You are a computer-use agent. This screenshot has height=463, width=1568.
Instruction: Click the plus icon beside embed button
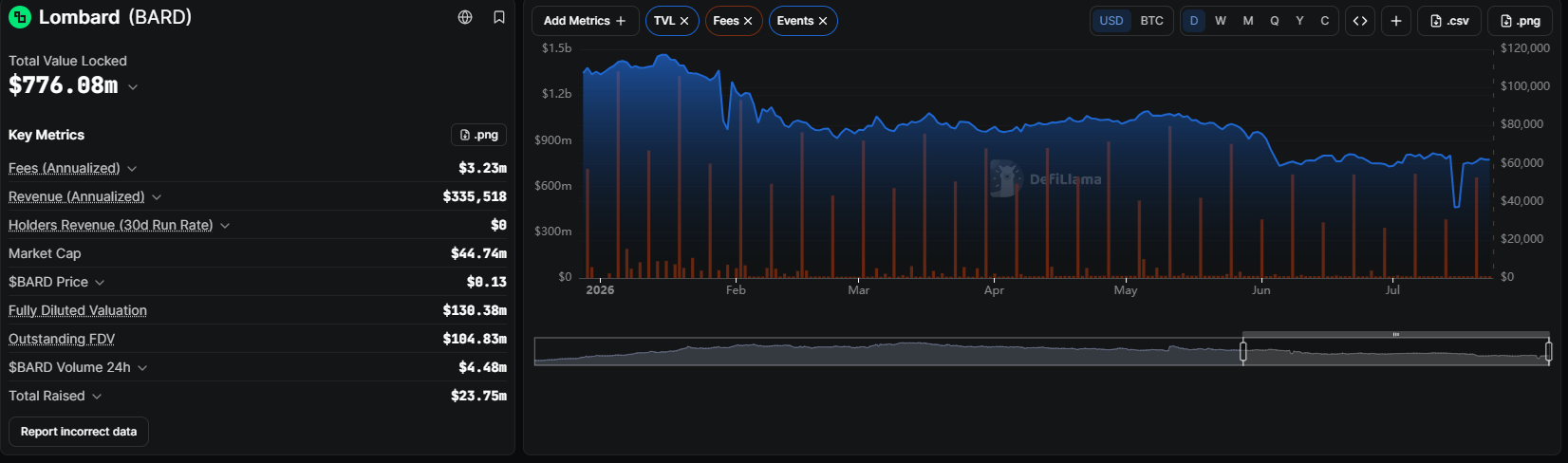point(1396,21)
